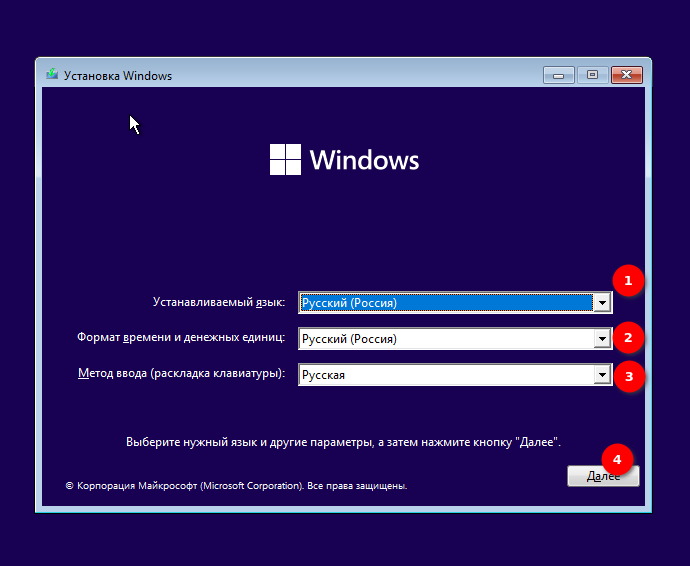690x566 pixels.
Task: Click the label Устанавливаемый язык:
Action: pyautogui.click(x=219, y=302)
